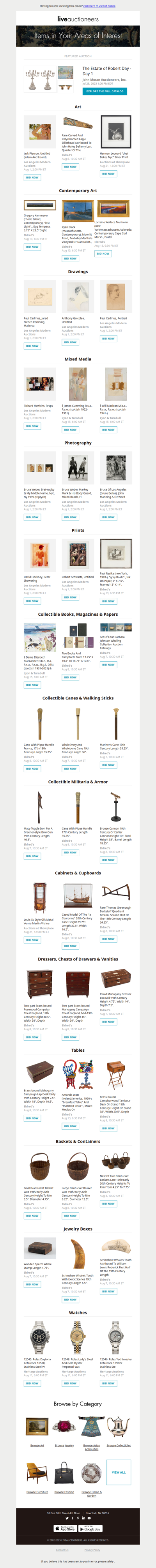Click the liveauctioneers logo at top
Screen dimensions: 156x1568
[78, 19]
